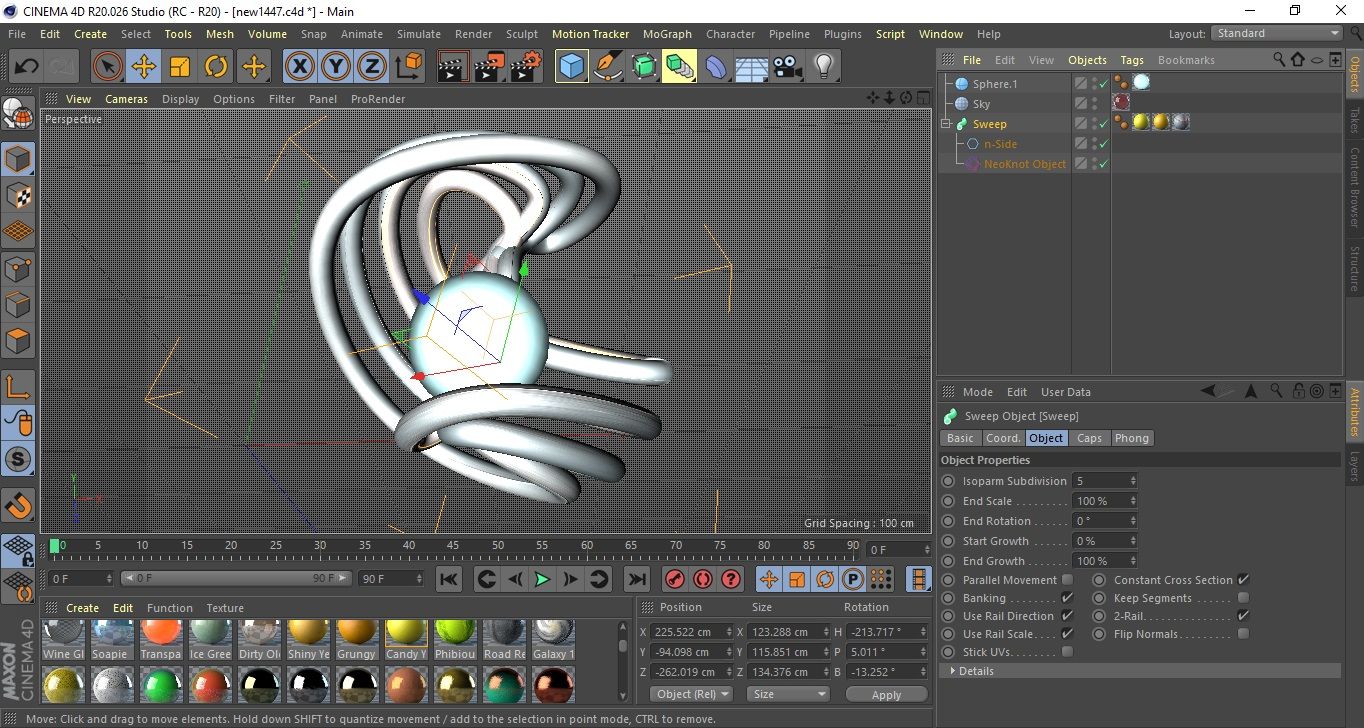1364x728 pixels.
Task: Click the Undo arrow icon
Action: tap(26, 67)
